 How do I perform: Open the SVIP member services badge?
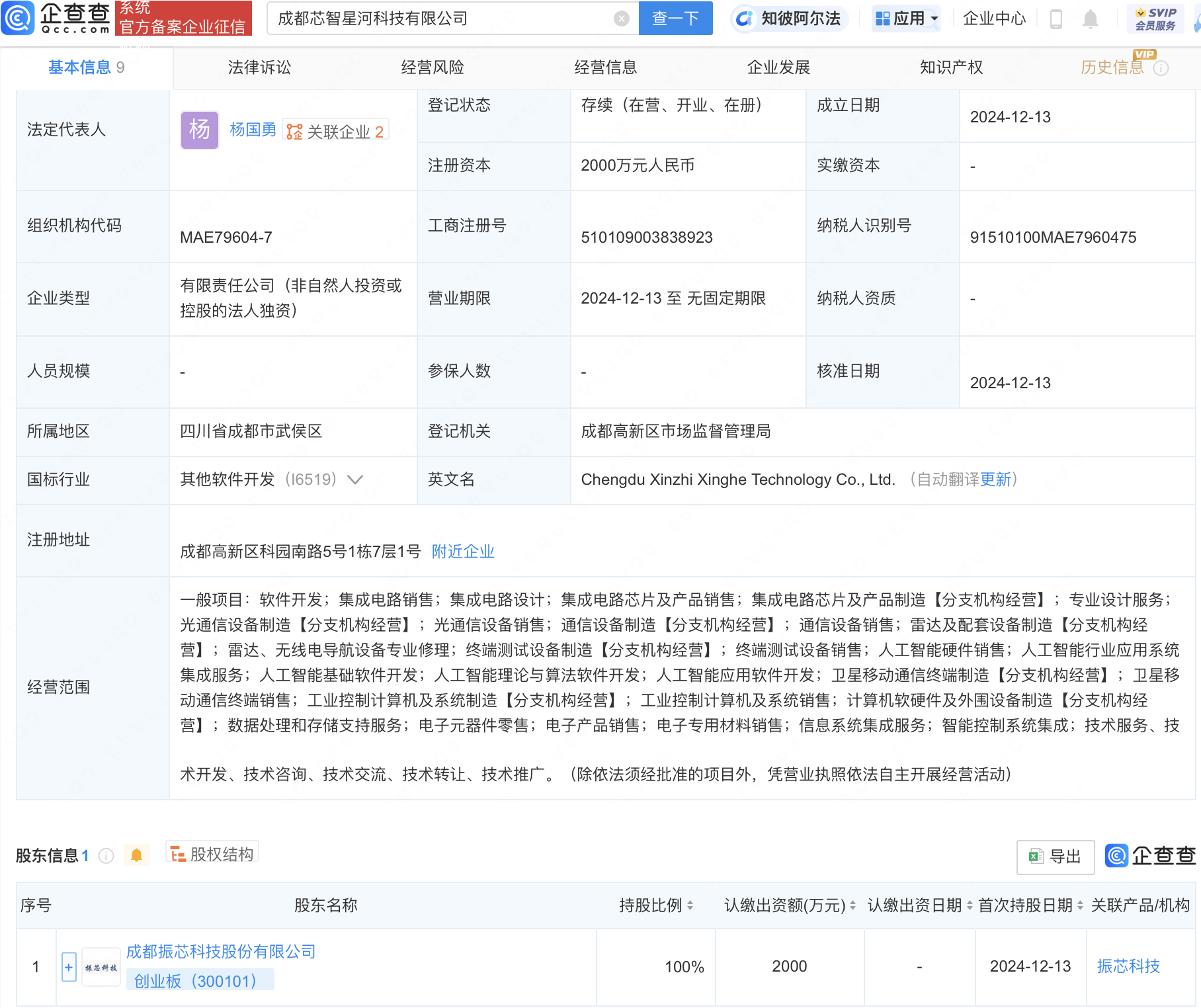(1155, 19)
